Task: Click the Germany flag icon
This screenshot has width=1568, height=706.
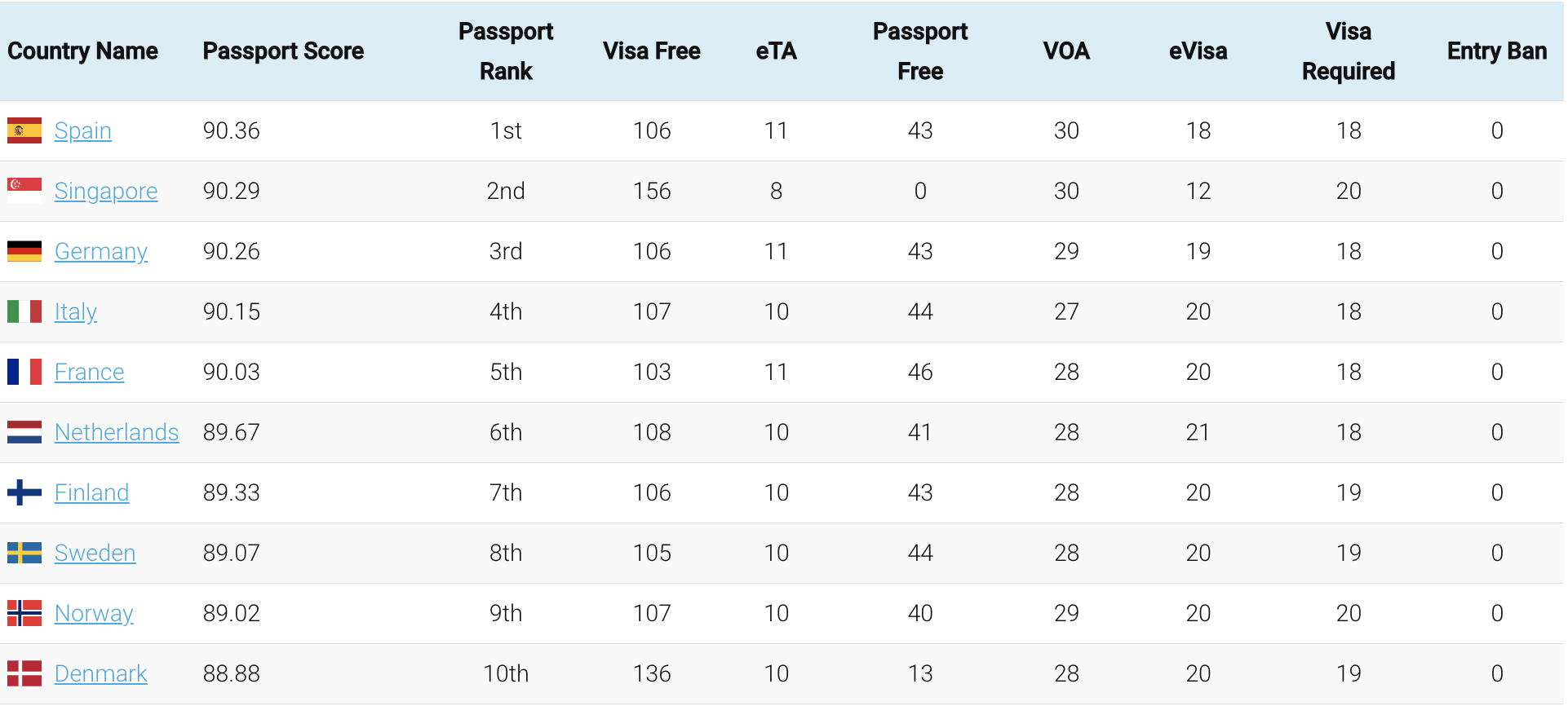Action: [x=24, y=251]
